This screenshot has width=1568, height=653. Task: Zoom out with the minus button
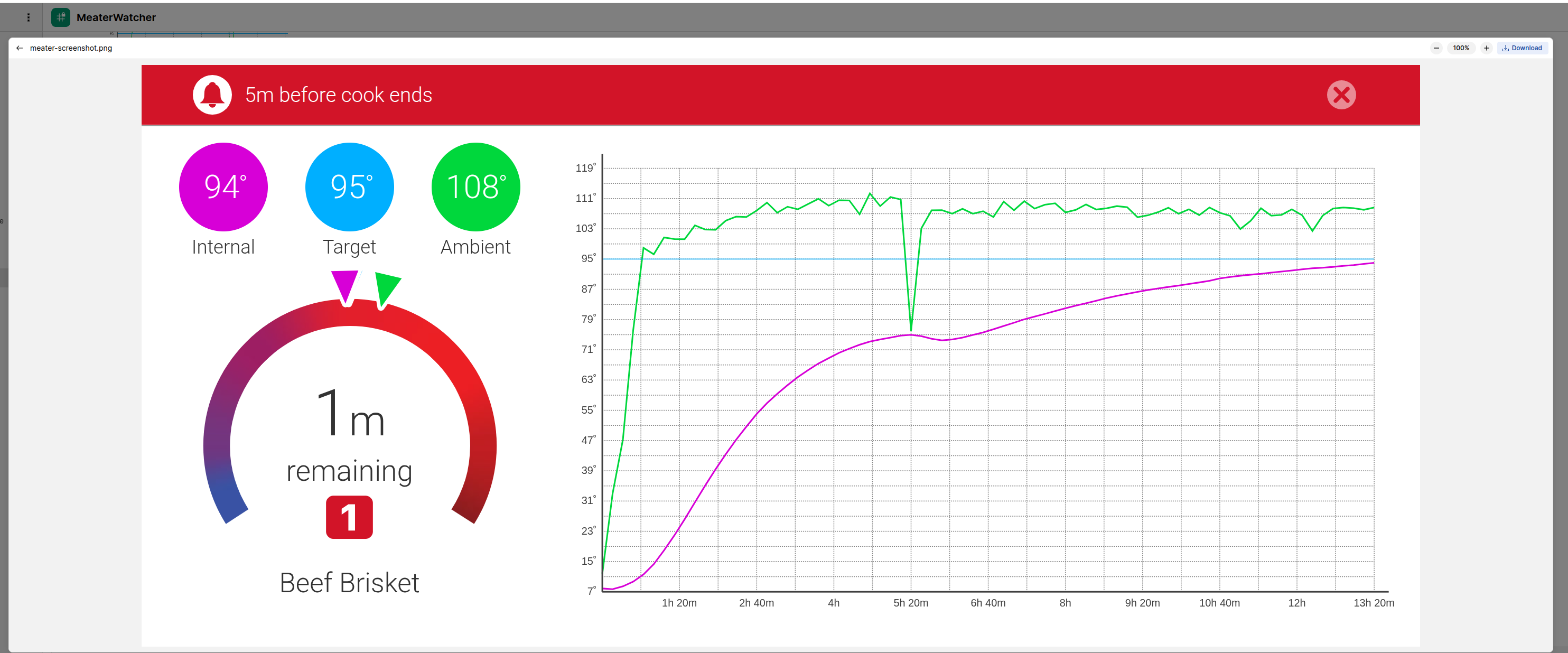tap(1436, 48)
